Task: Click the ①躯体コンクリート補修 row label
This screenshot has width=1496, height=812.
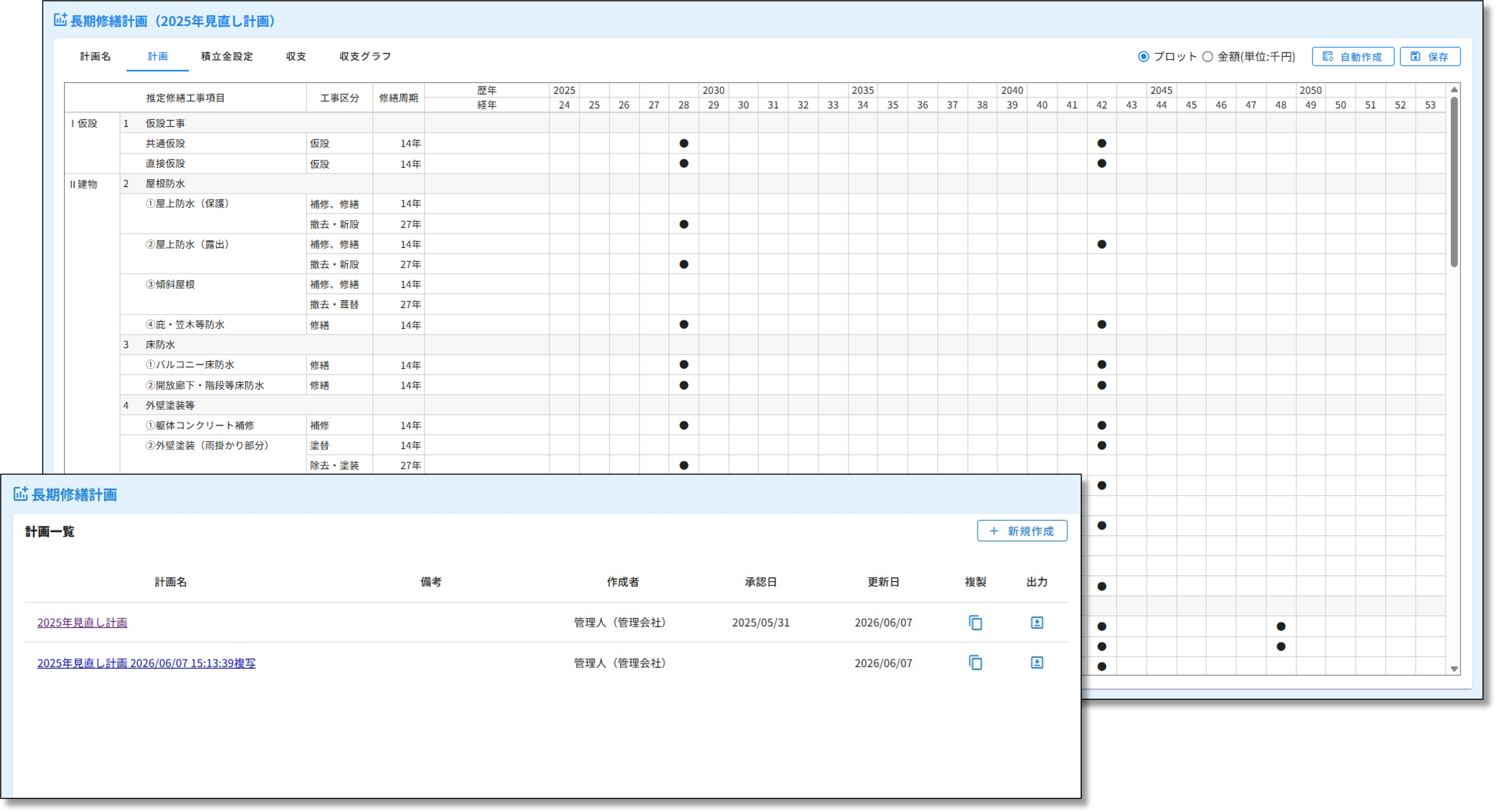Action: pyautogui.click(x=200, y=426)
